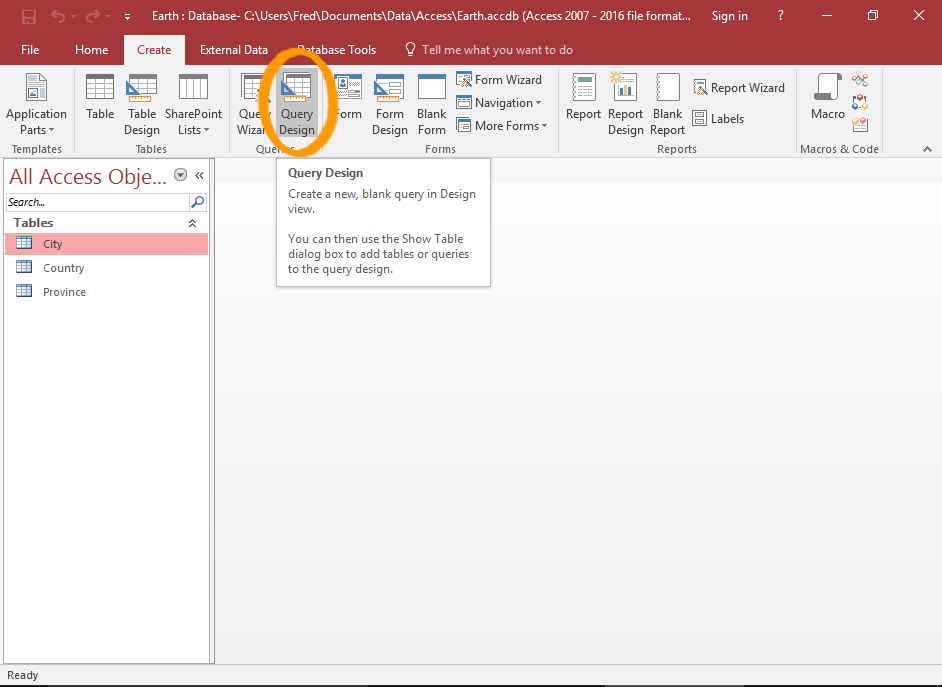Open the Table Design tool
The width and height of the screenshot is (942, 687).
pos(142,104)
